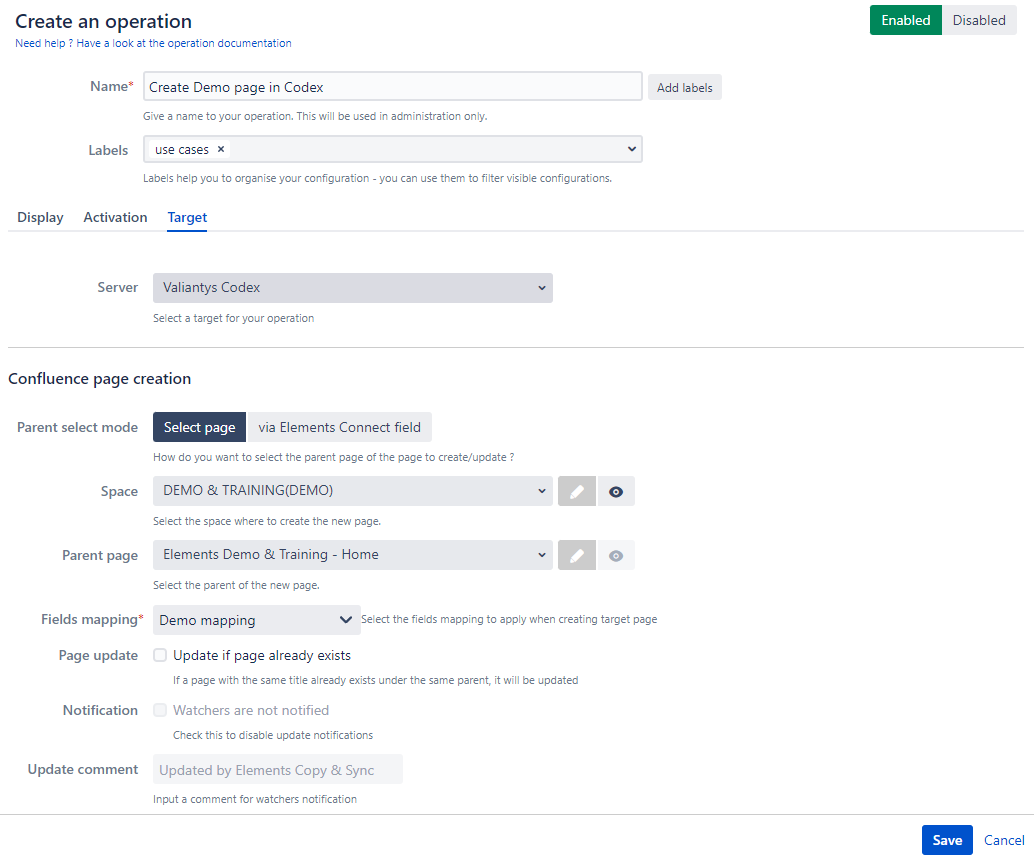The height and width of the screenshot is (861, 1036).
Task: Click the edit pencil icon next to Space
Action: coord(576,491)
